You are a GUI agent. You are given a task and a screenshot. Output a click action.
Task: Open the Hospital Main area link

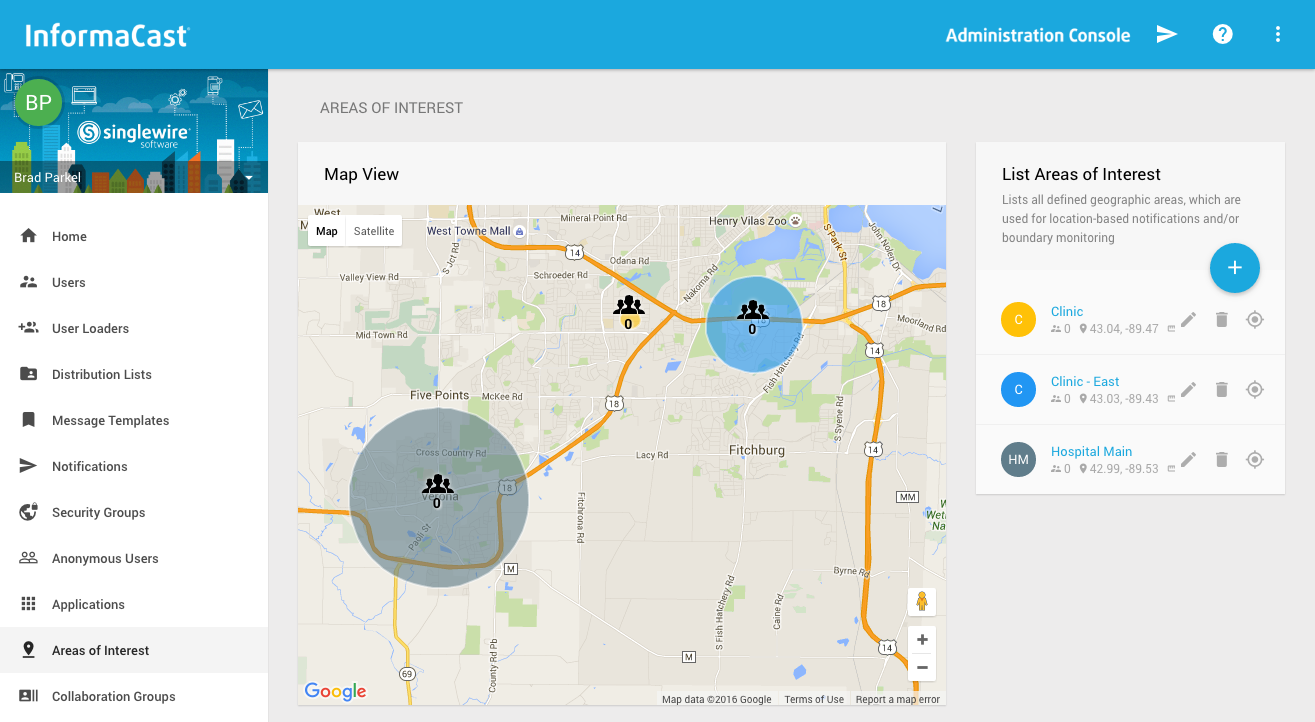(x=1091, y=451)
